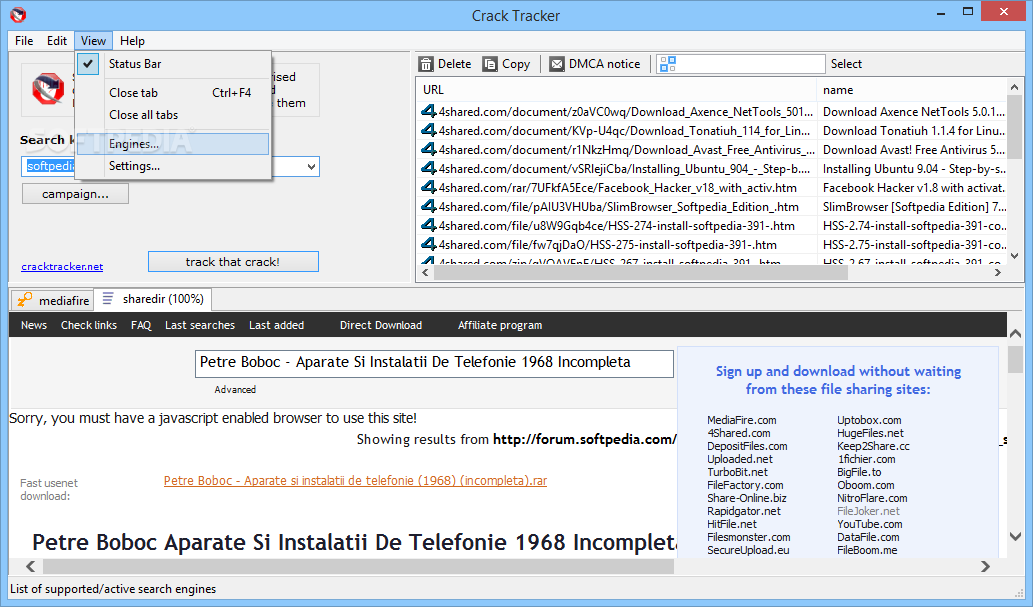Expand the search keyword combo box arrow

point(311,167)
